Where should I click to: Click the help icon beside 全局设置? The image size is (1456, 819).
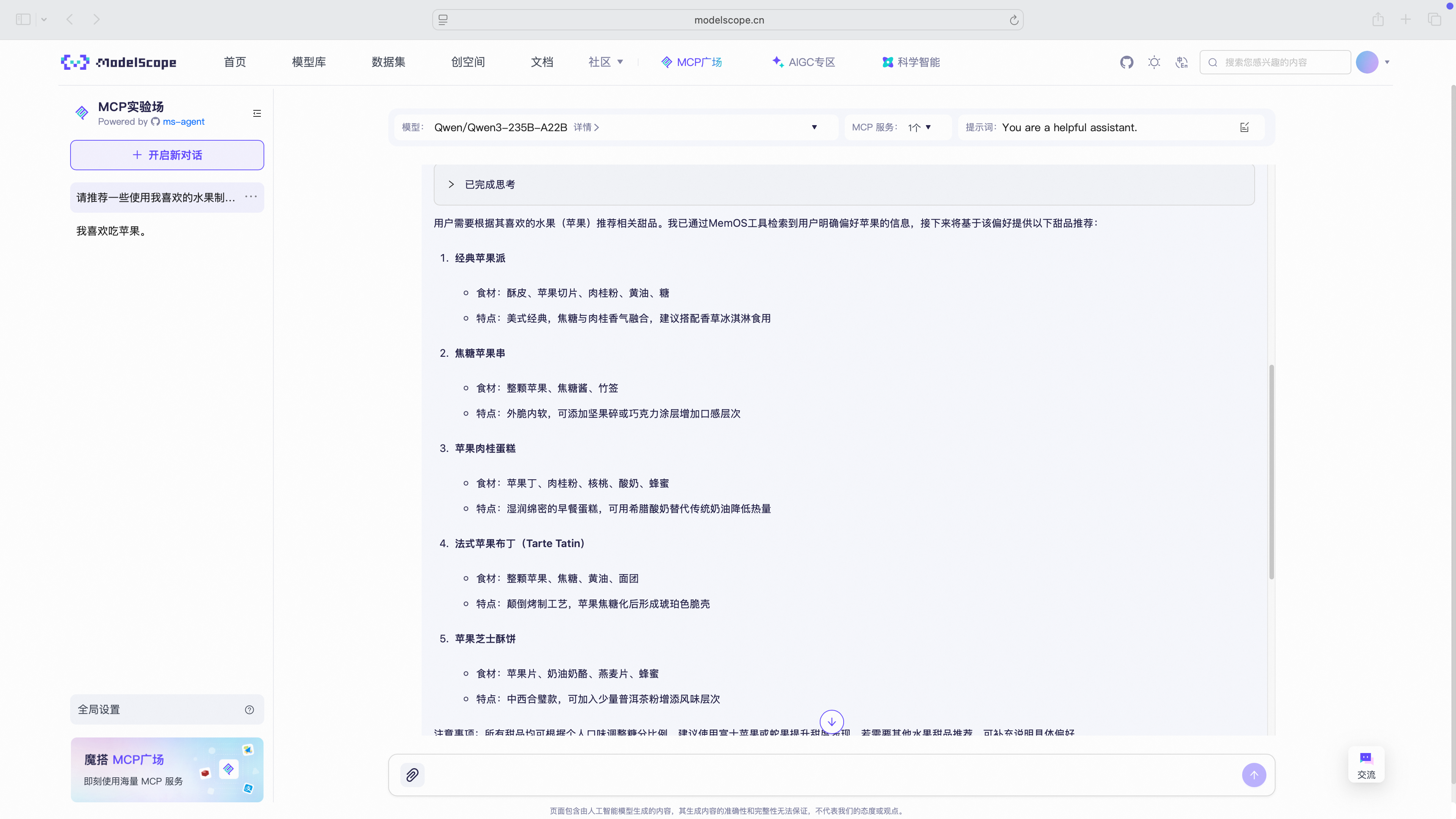click(x=249, y=709)
